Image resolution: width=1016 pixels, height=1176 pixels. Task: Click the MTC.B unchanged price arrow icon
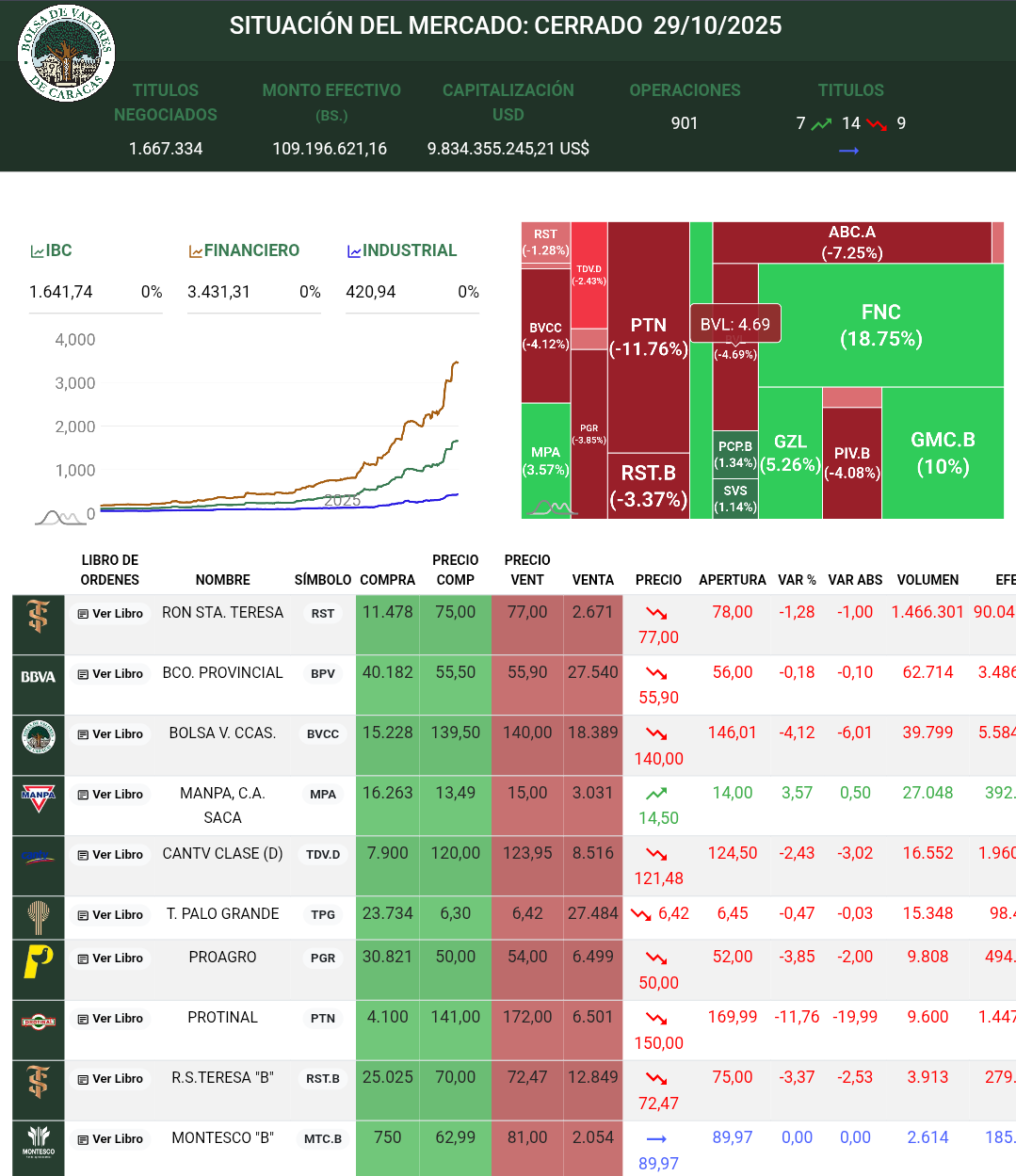coord(656,1139)
